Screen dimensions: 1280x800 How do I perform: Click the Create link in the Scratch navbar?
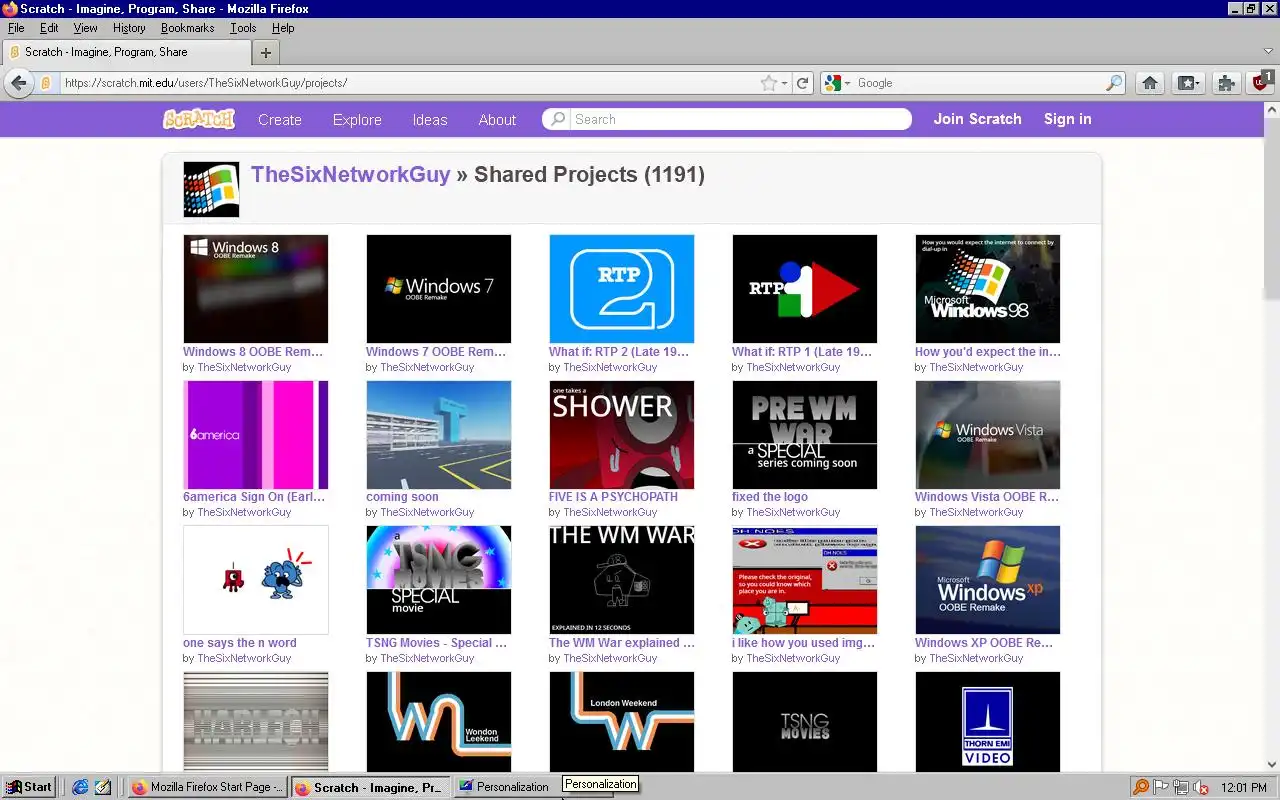tap(280, 119)
